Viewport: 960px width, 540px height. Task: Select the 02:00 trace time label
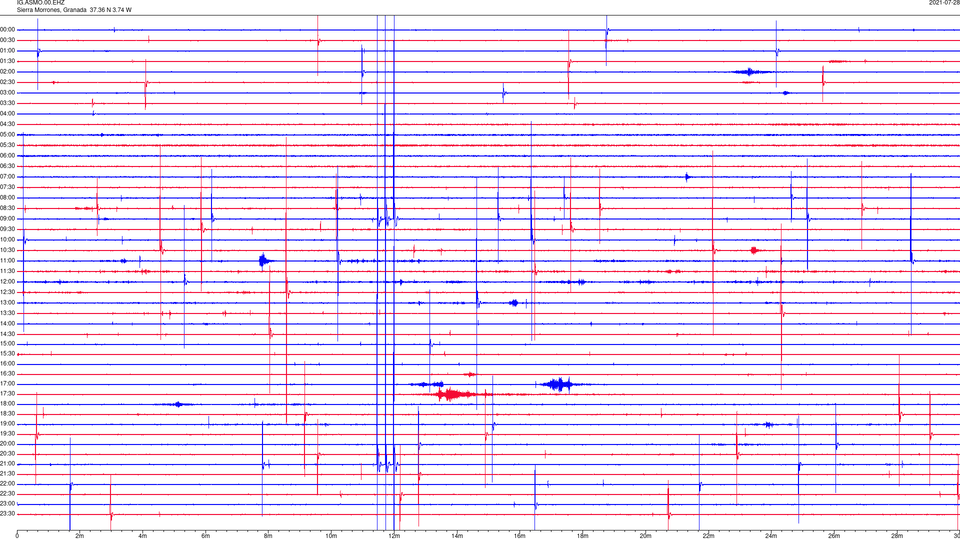pos(8,72)
